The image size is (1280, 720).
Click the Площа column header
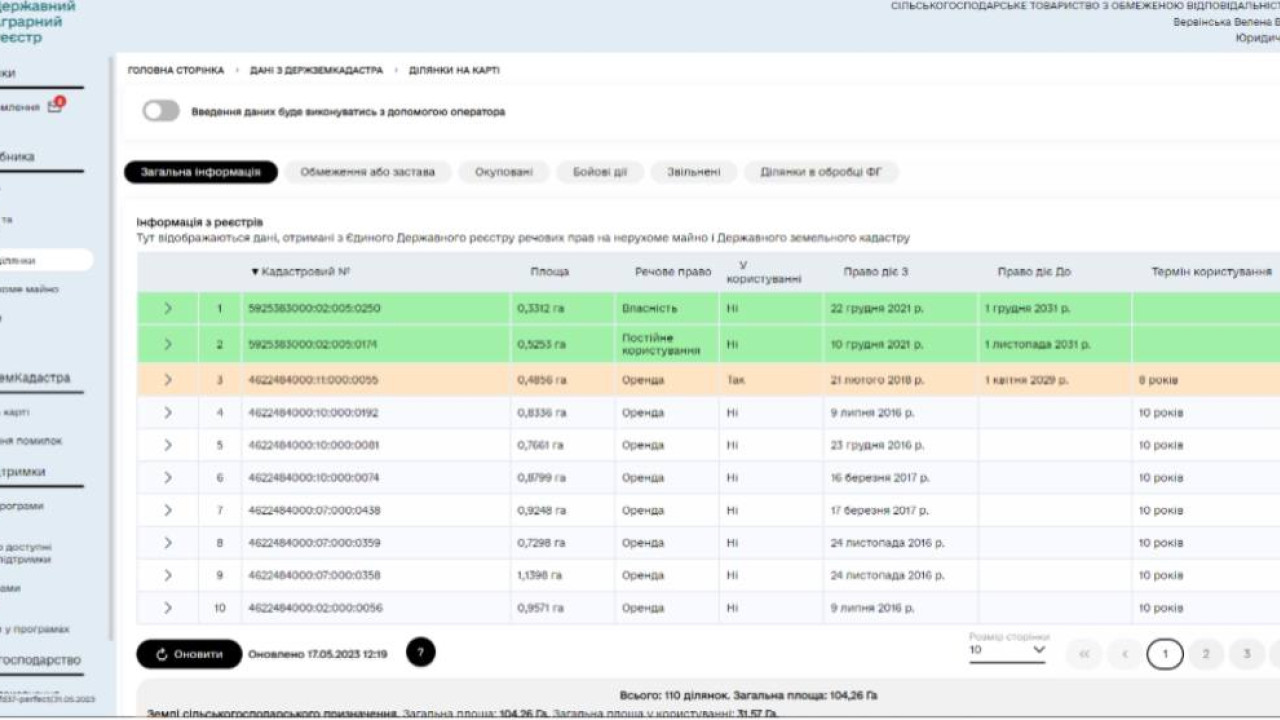click(x=550, y=272)
